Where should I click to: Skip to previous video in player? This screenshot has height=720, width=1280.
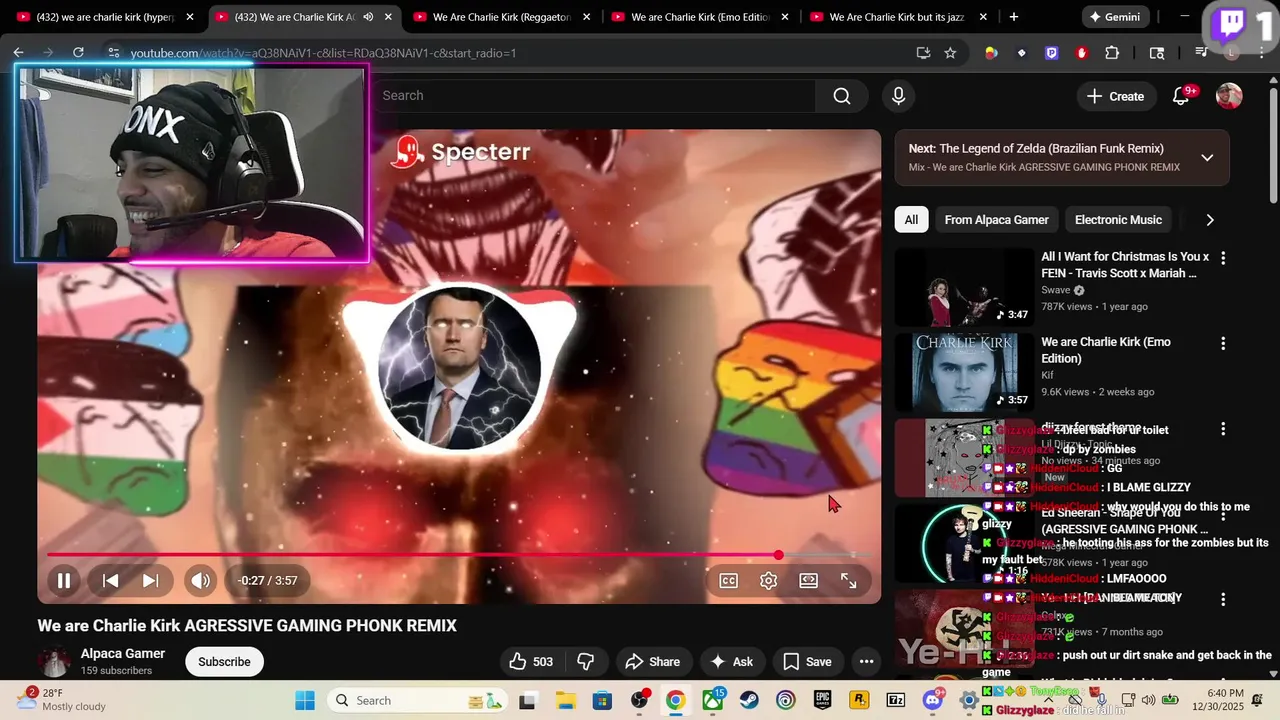tap(111, 580)
